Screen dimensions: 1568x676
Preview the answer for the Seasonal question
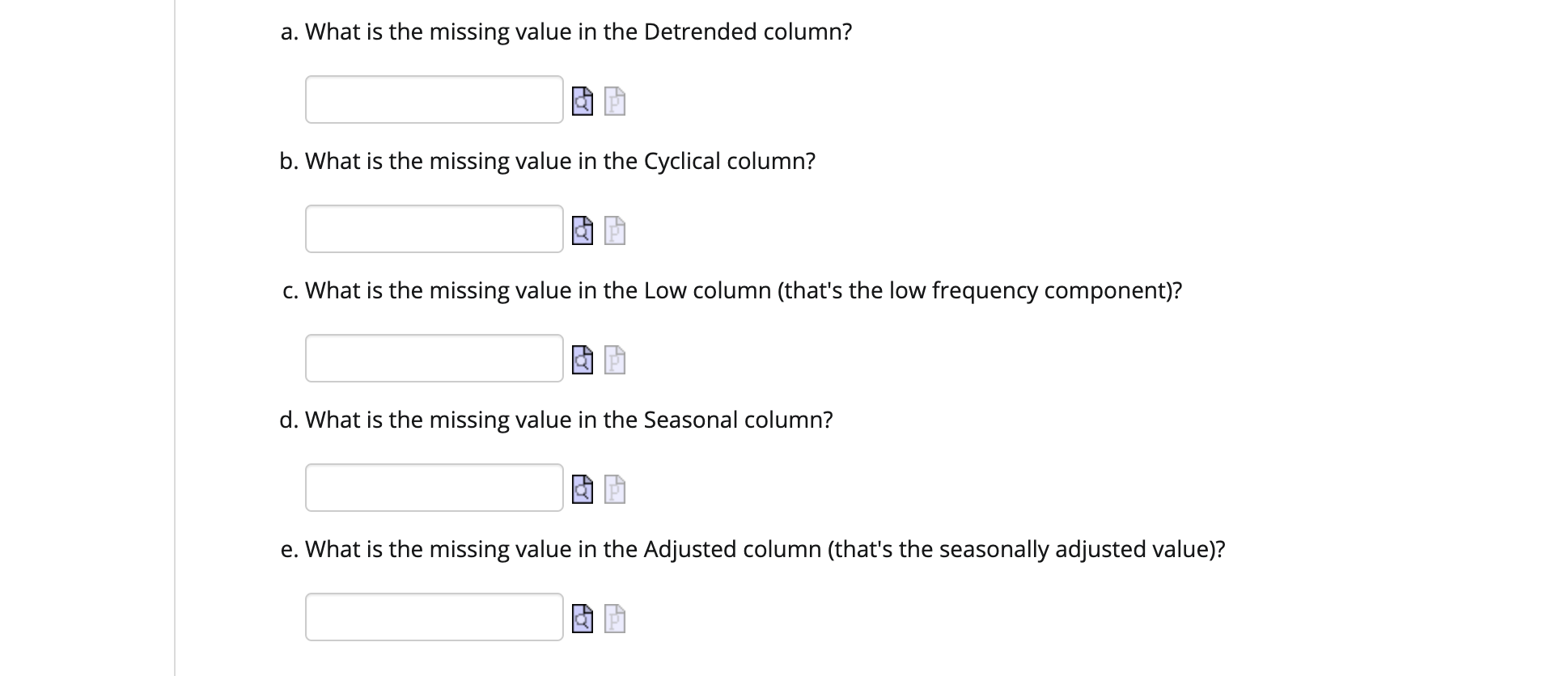(582, 488)
